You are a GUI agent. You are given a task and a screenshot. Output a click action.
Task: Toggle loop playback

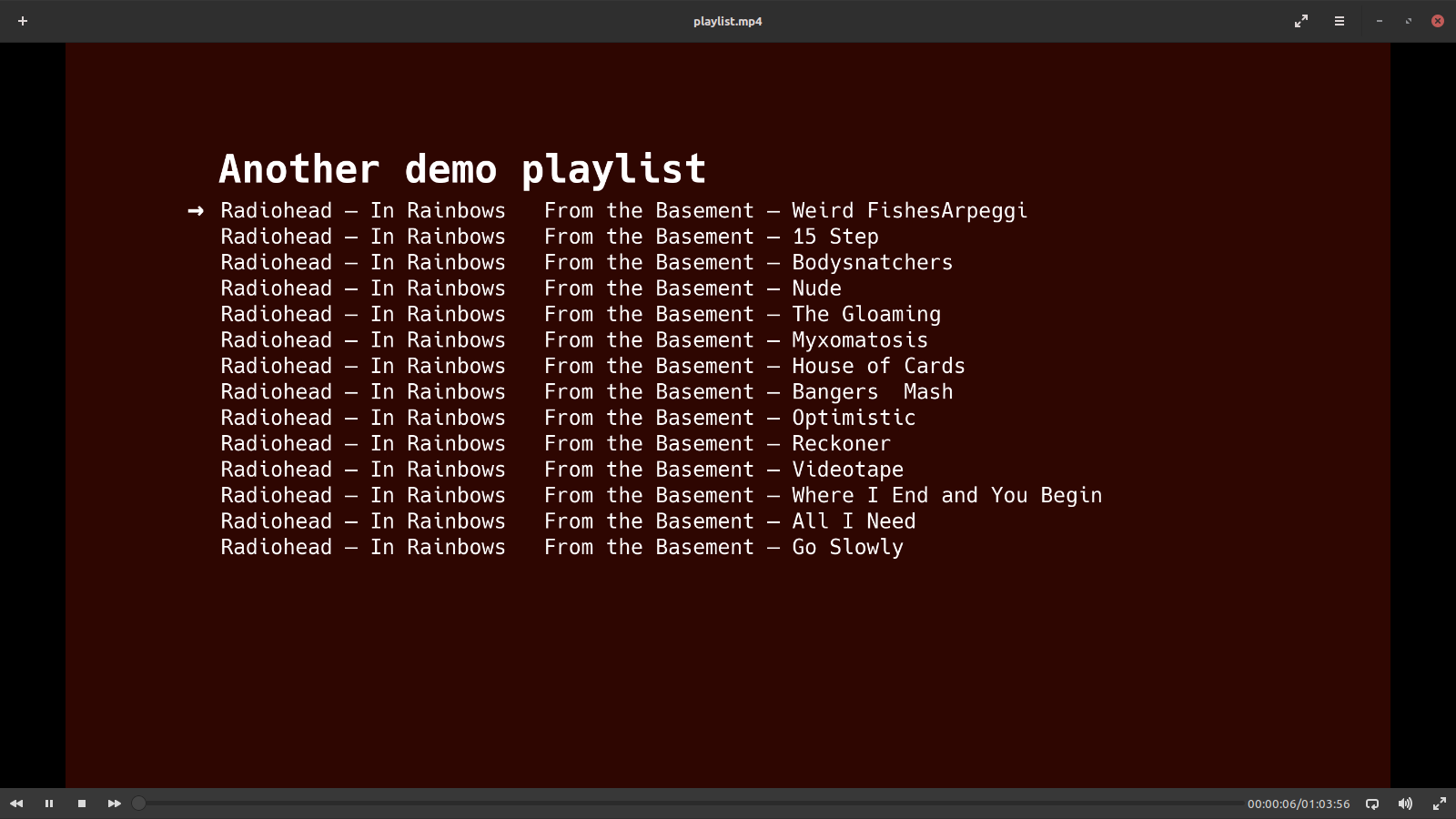(1372, 804)
